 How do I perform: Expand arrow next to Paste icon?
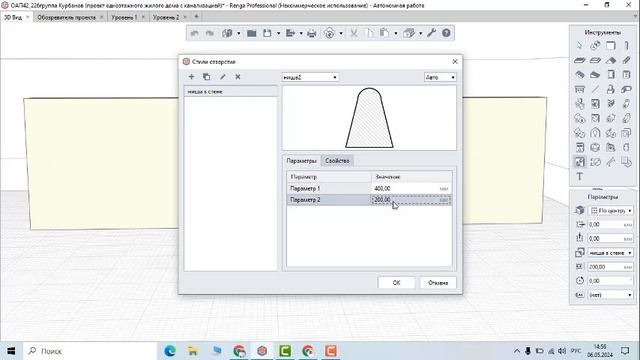coord(396,33)
